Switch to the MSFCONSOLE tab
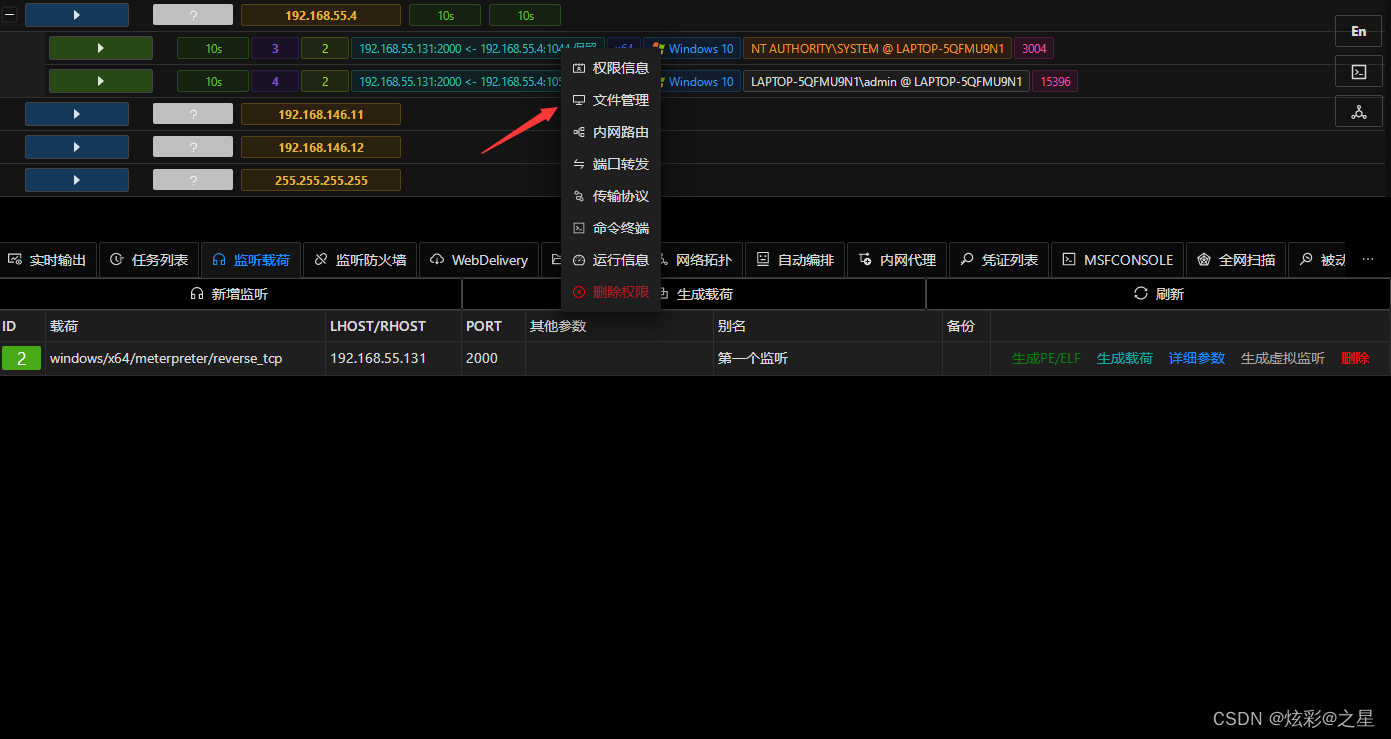This screenshot has width=1391, height=739. [1118, 260]
